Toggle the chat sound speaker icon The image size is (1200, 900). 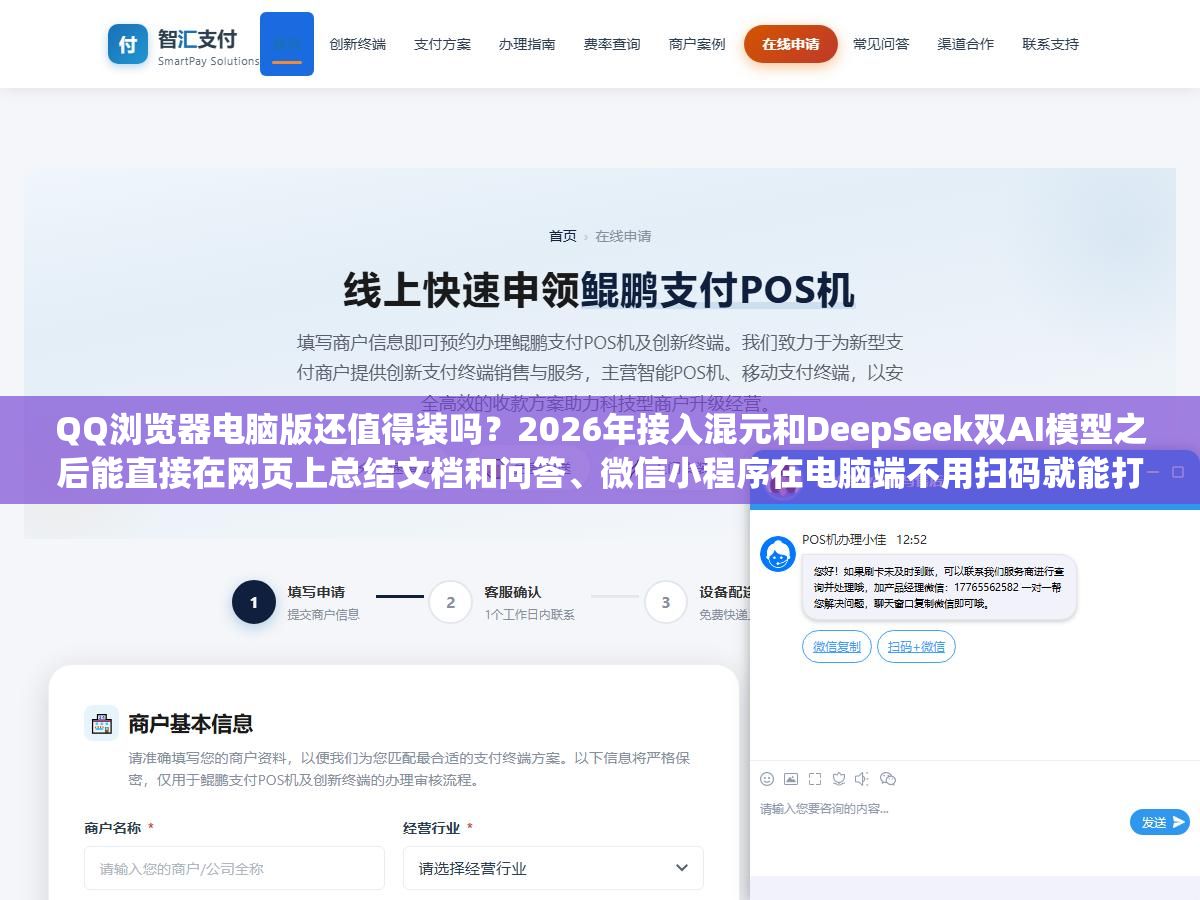point(863,778)
